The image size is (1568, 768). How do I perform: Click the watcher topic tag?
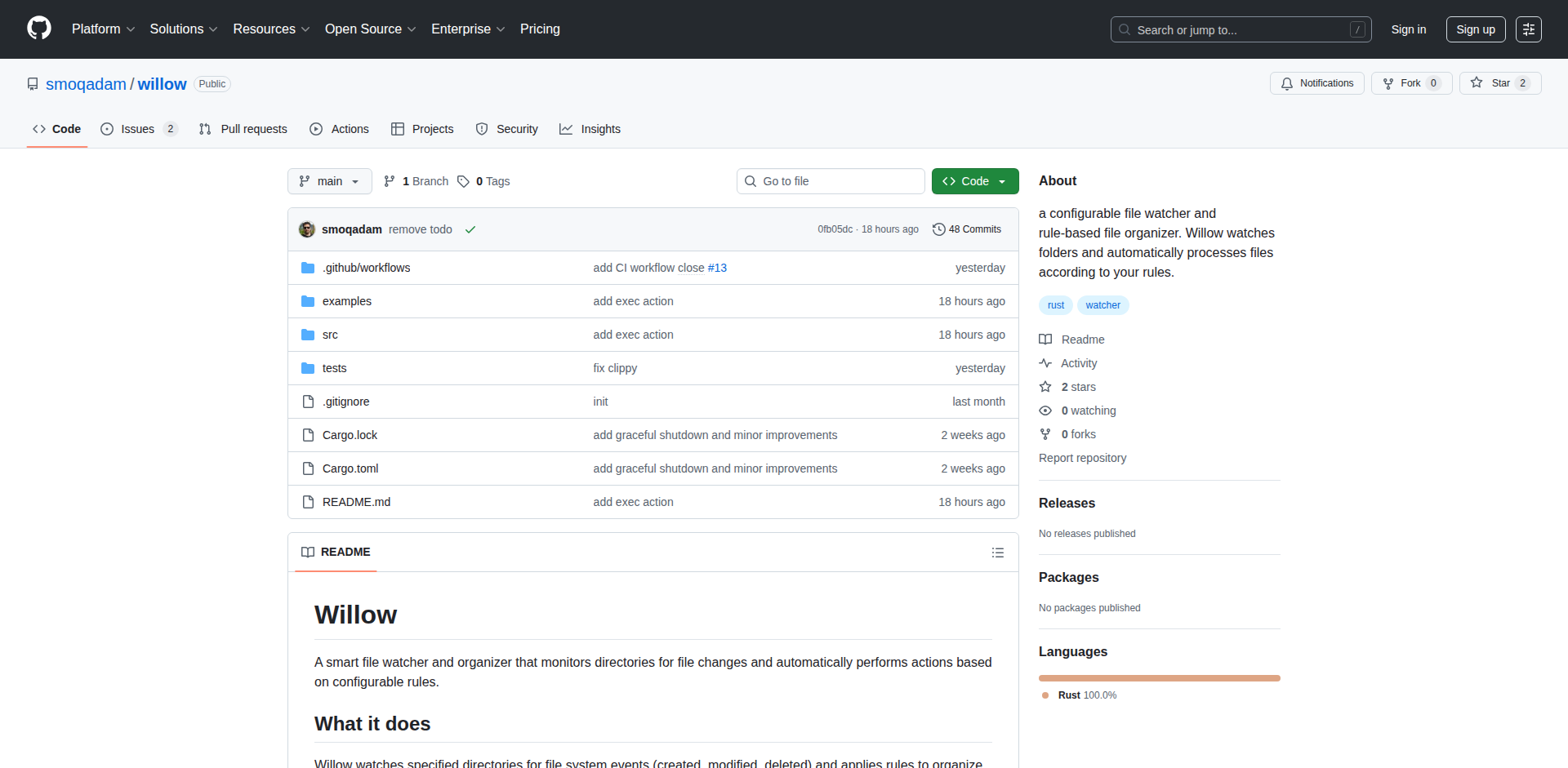(x=1103, y=305)
